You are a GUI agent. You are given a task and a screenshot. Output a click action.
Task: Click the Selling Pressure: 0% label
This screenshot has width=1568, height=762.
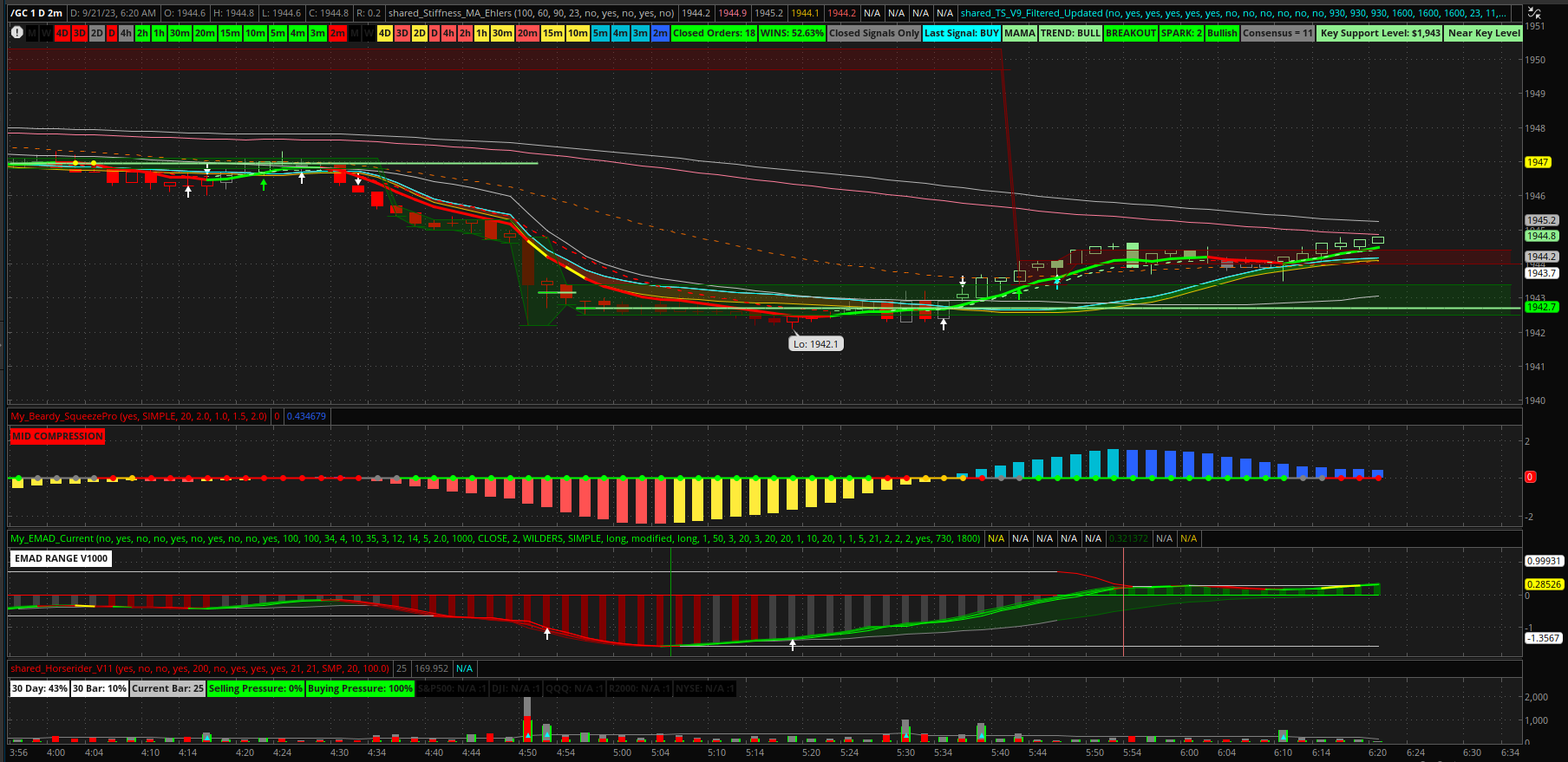tap(256, 688)
